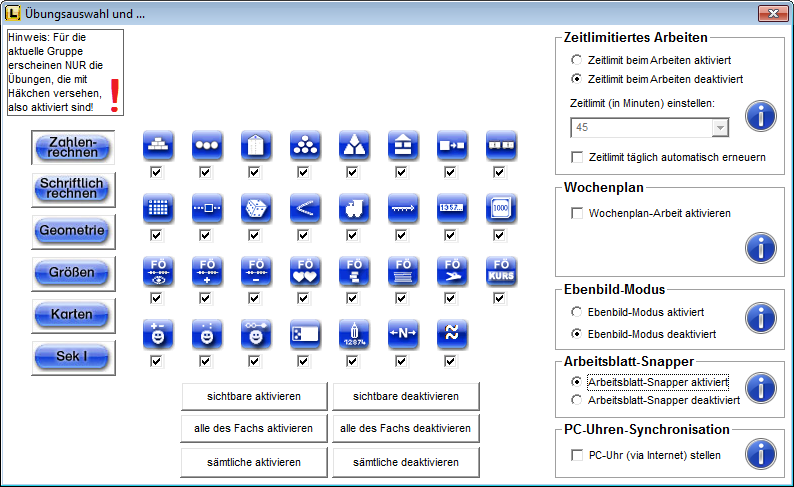Click the FÖ KURS exercise icon

click(500, 270)
